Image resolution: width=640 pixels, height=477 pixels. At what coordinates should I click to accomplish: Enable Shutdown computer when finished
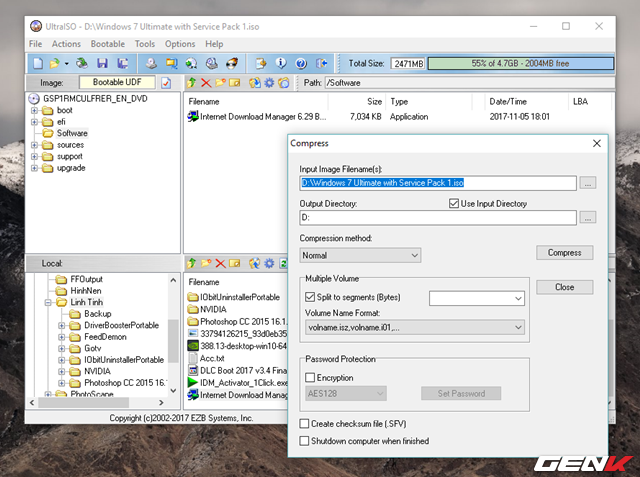click(x=304, y=441)
